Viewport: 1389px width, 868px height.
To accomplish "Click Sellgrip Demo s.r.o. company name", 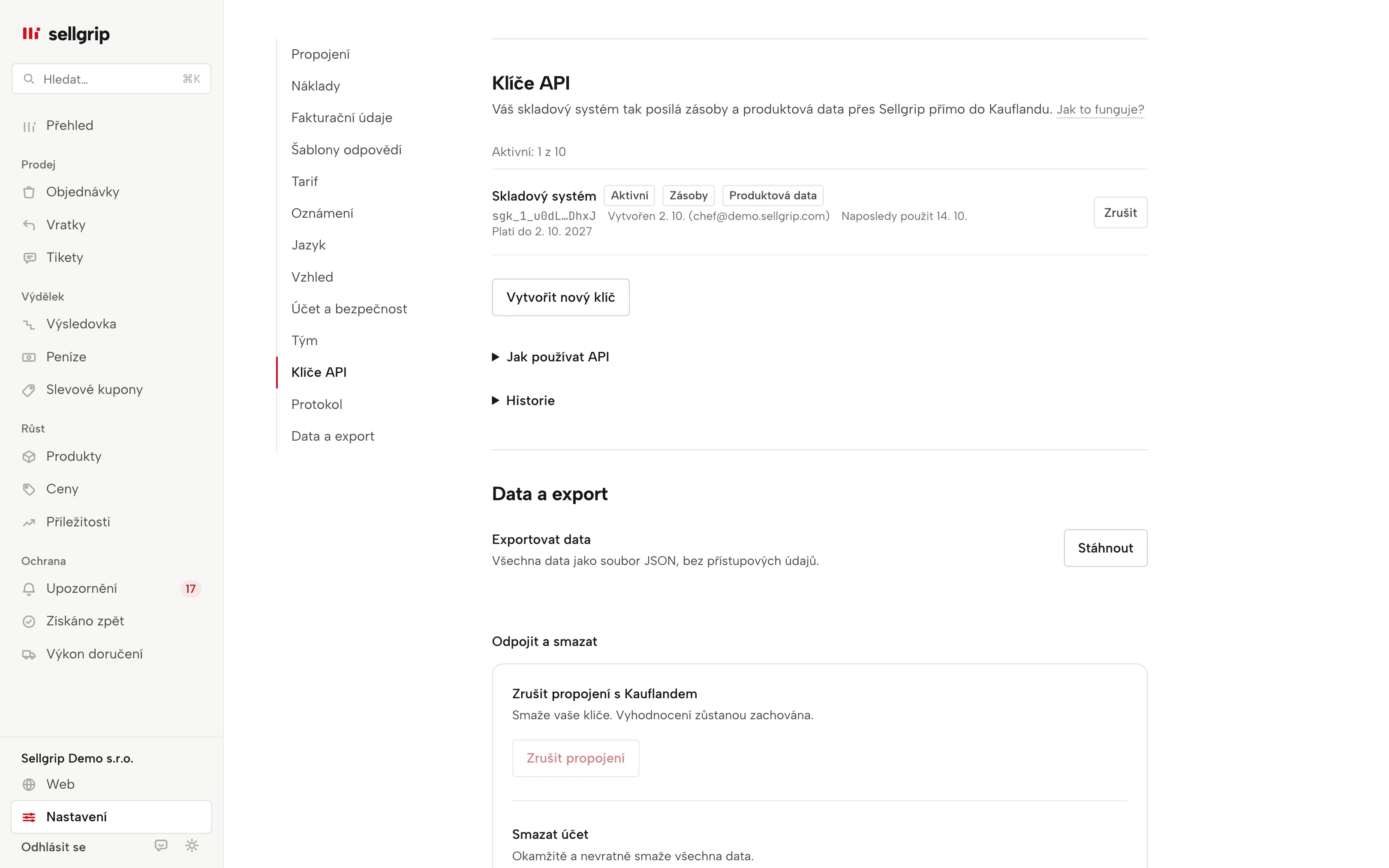I will (77, 758).
